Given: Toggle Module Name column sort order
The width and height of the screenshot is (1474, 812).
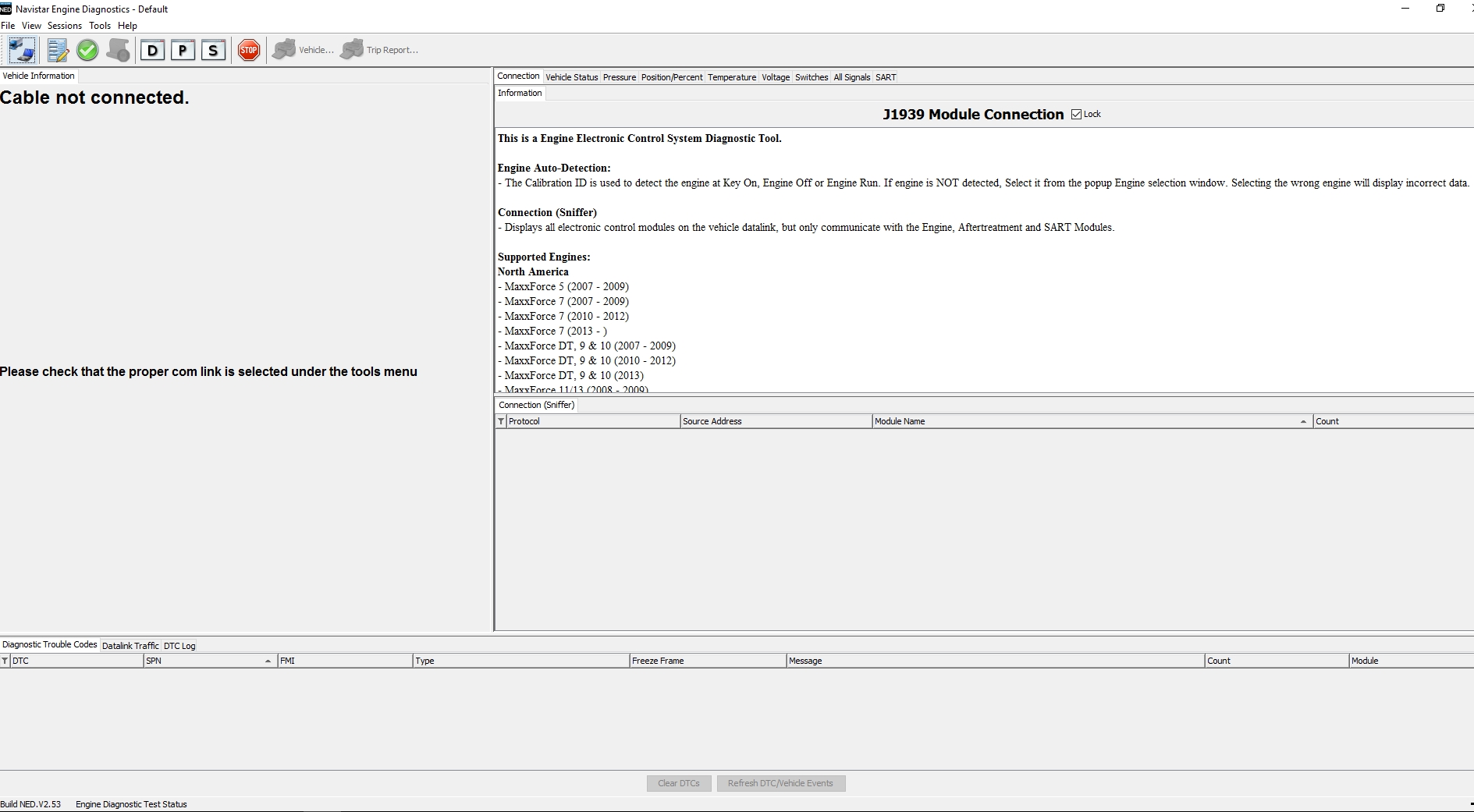Looking at the screenshot, I should (x=1302, y=421).
